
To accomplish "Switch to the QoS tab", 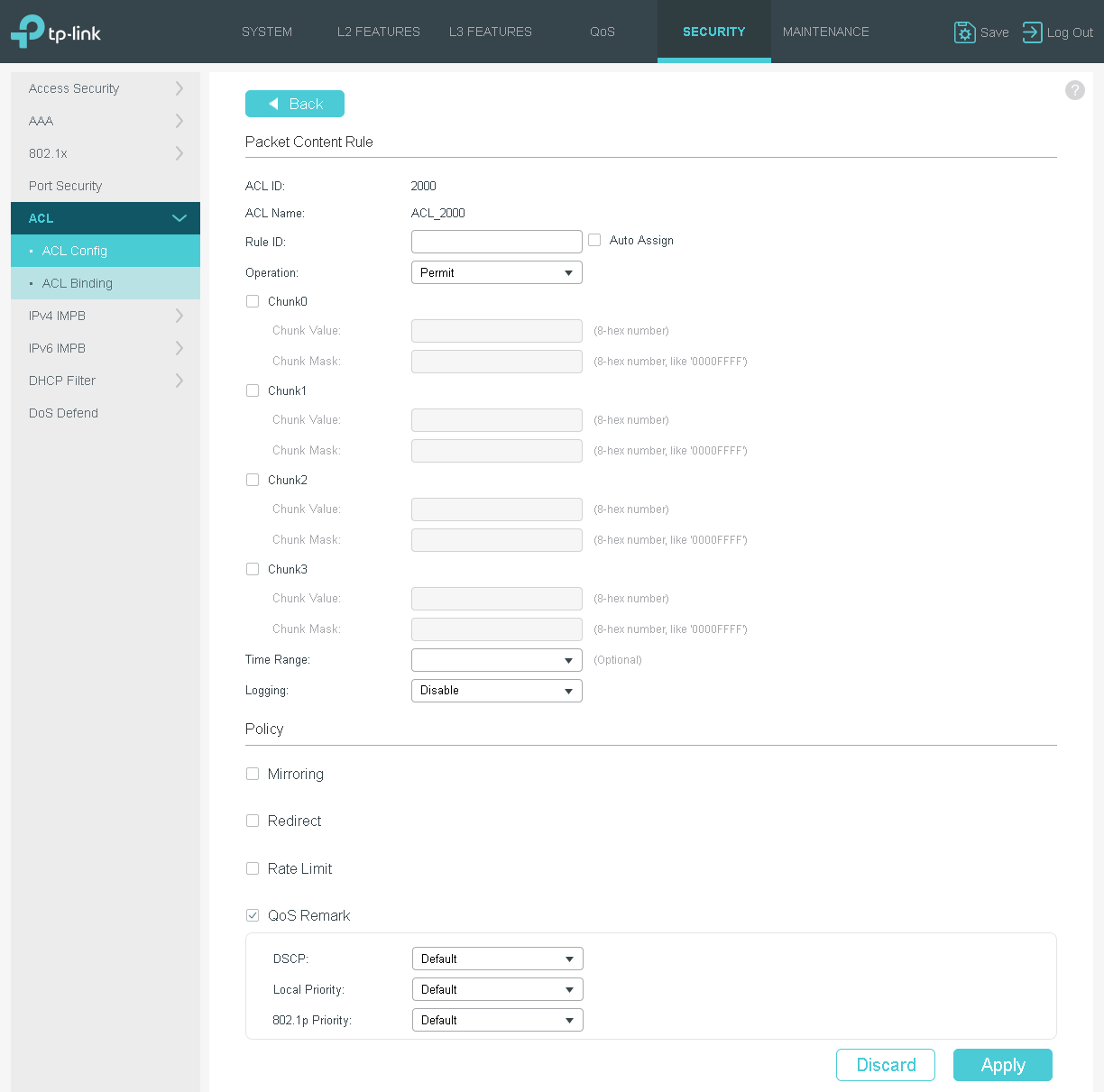I will [603, 32].
